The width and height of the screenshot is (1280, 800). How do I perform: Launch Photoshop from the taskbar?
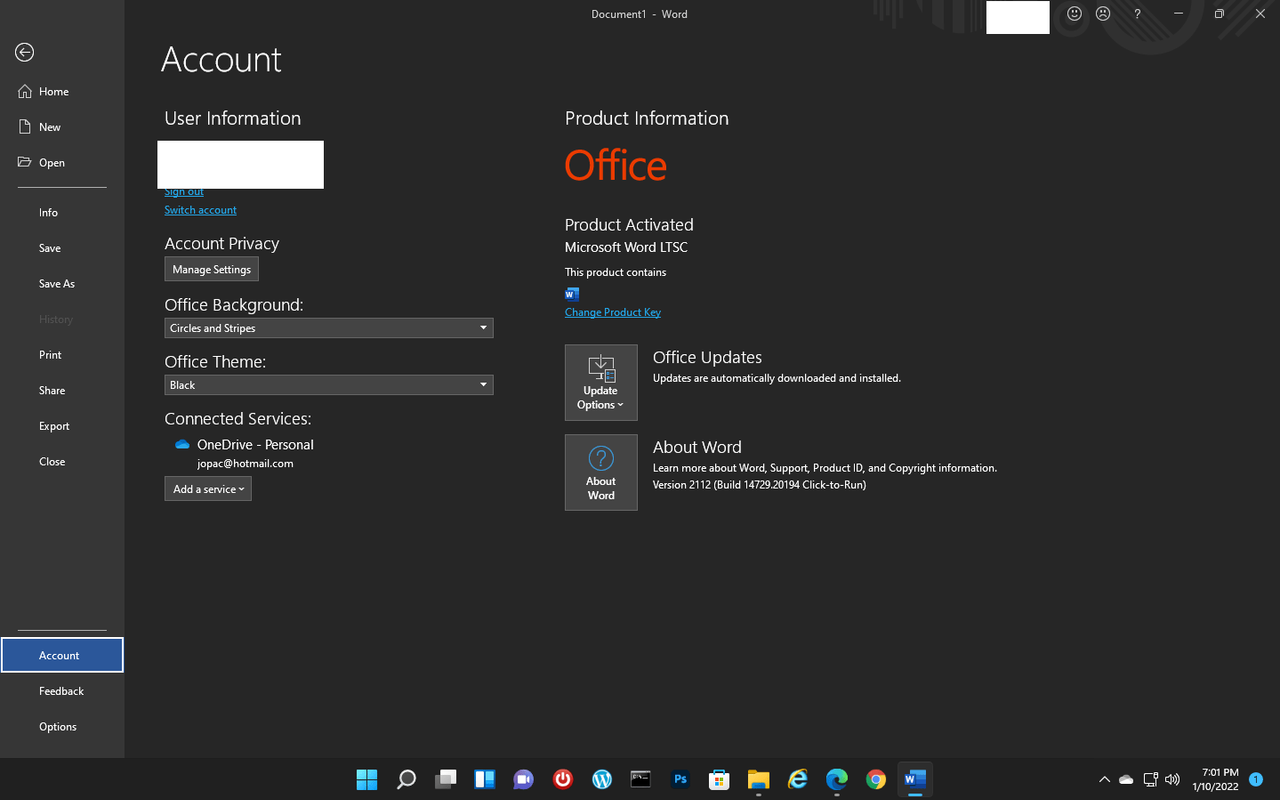click(680, 779)
